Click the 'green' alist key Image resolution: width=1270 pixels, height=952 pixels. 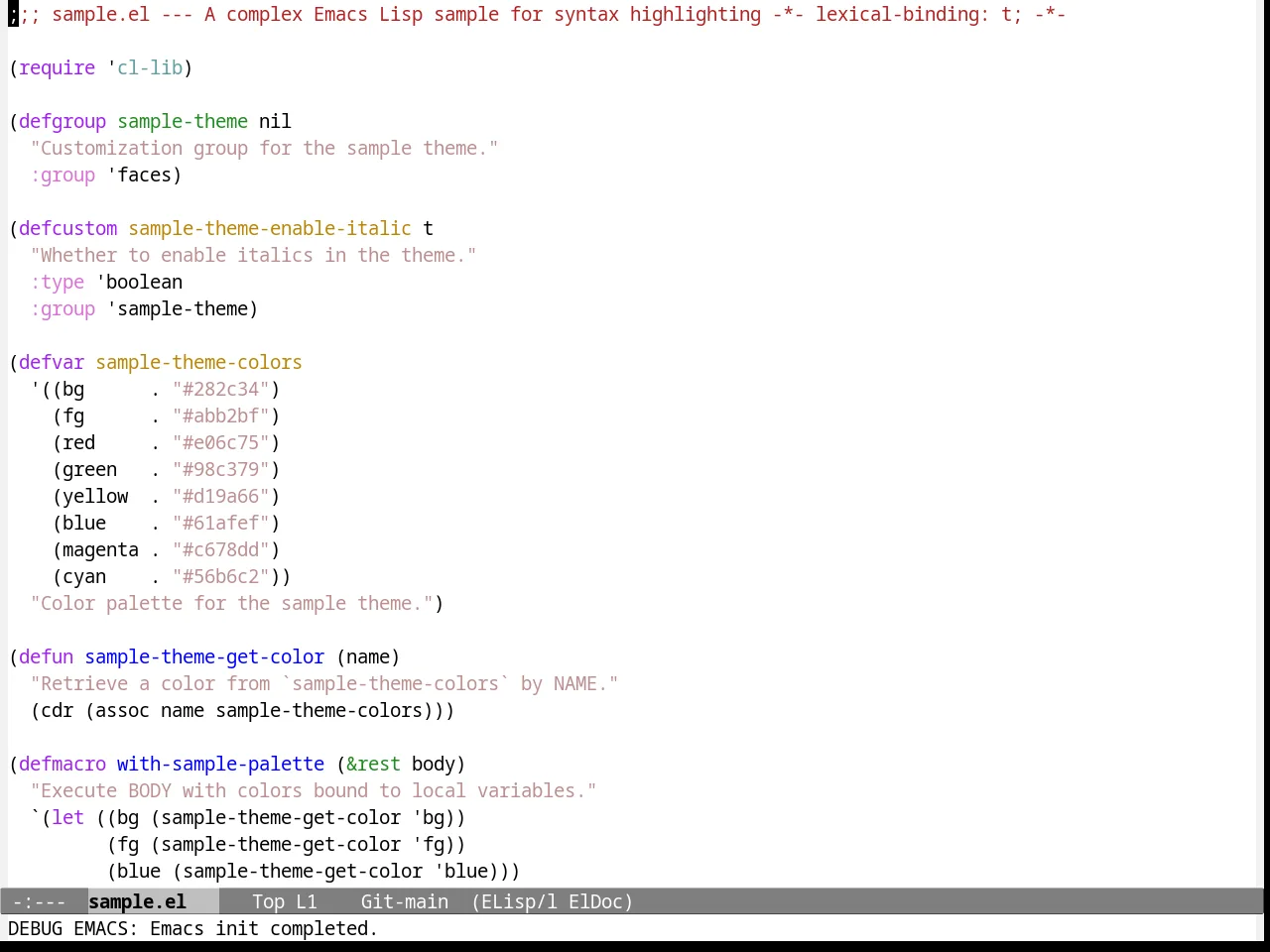click(89, 469)
